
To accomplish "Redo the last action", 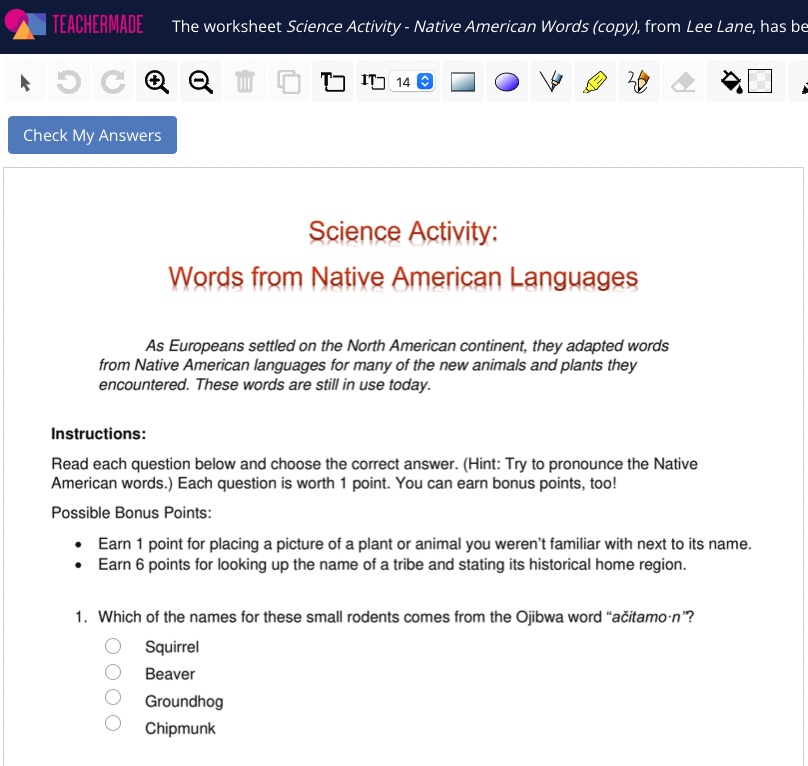I will 112,81.
